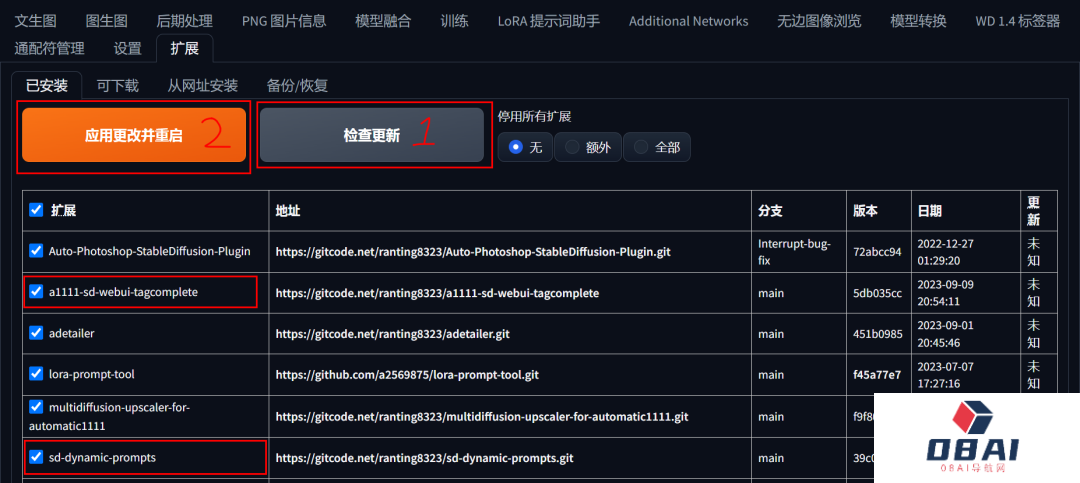Select the 扩展 tab
Screen dimensions: 1080x483
tap(185, 48)
